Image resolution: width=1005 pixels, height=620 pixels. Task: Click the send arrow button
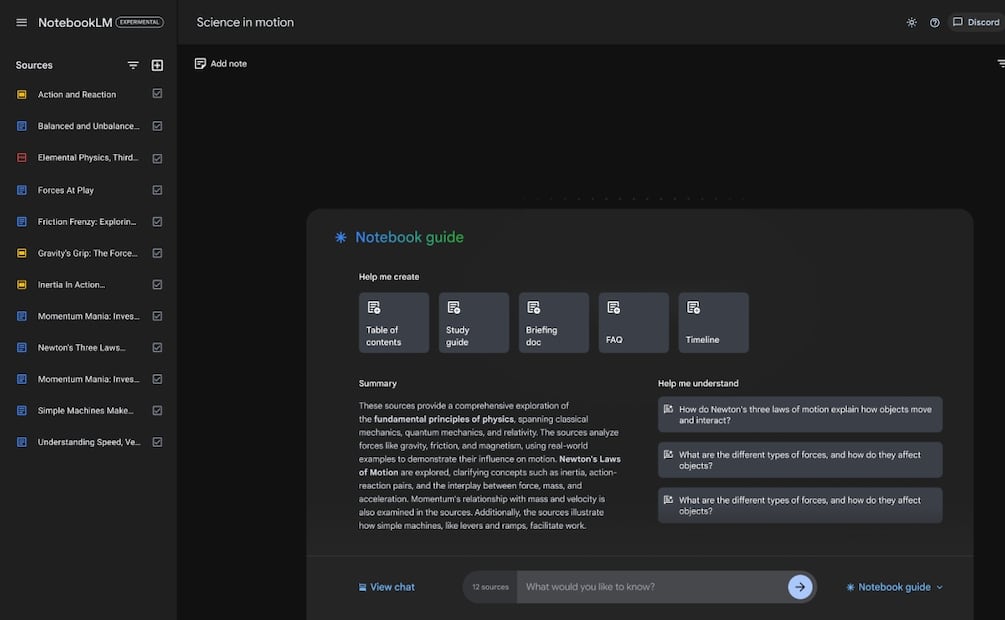(x=799, y=587)
